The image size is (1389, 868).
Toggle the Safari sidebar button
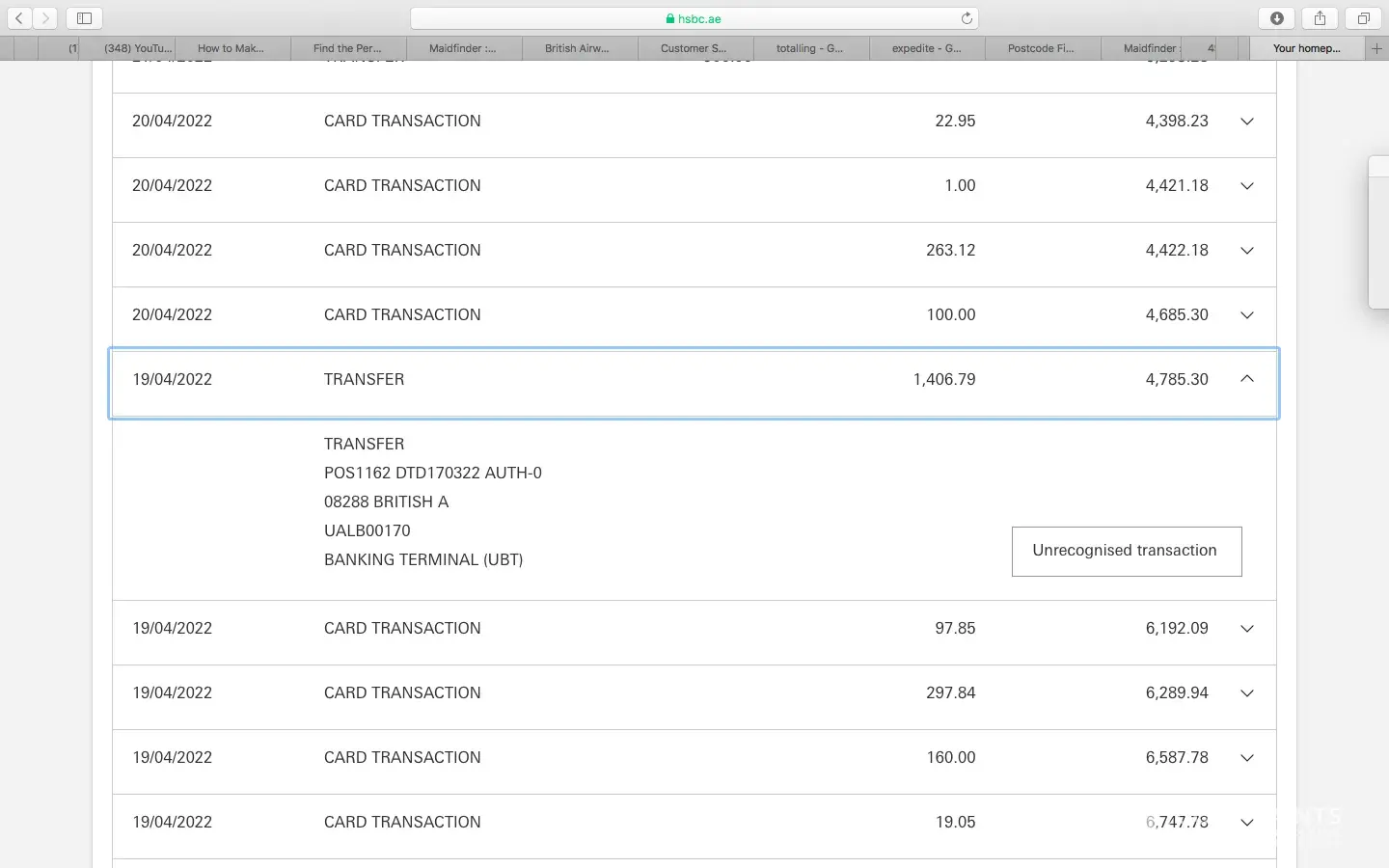point(84,18)
